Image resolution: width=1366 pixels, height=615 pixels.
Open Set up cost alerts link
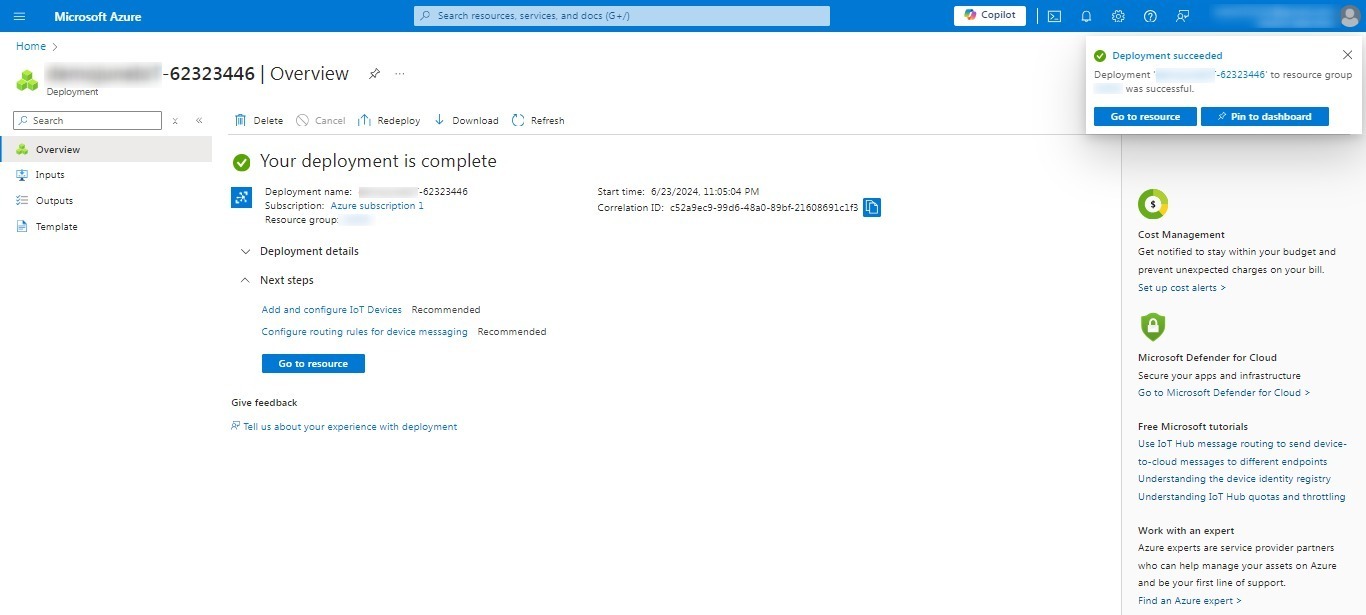(x=1182, y=288)
